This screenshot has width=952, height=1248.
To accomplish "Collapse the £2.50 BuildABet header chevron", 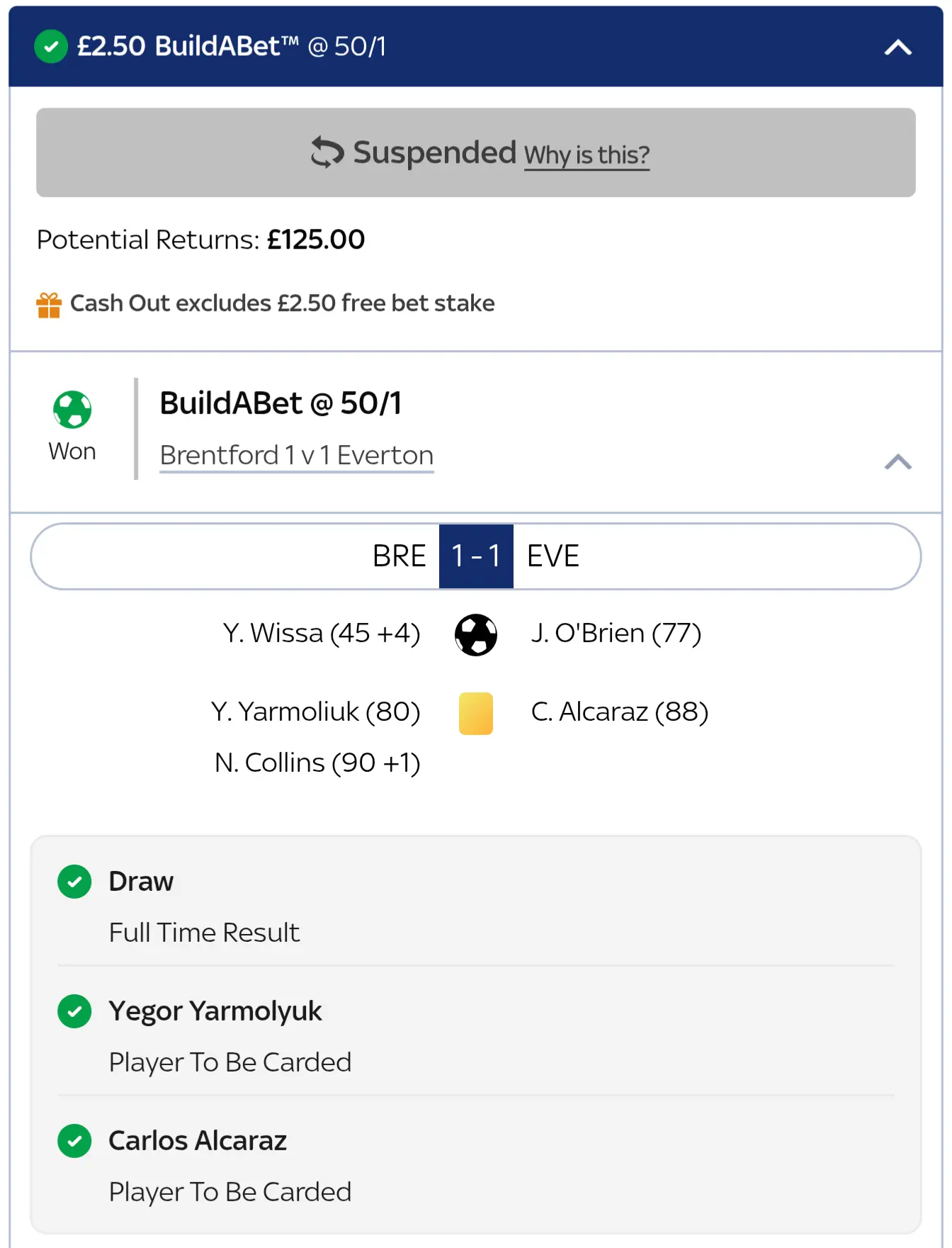I will click(x=897, y=47).
